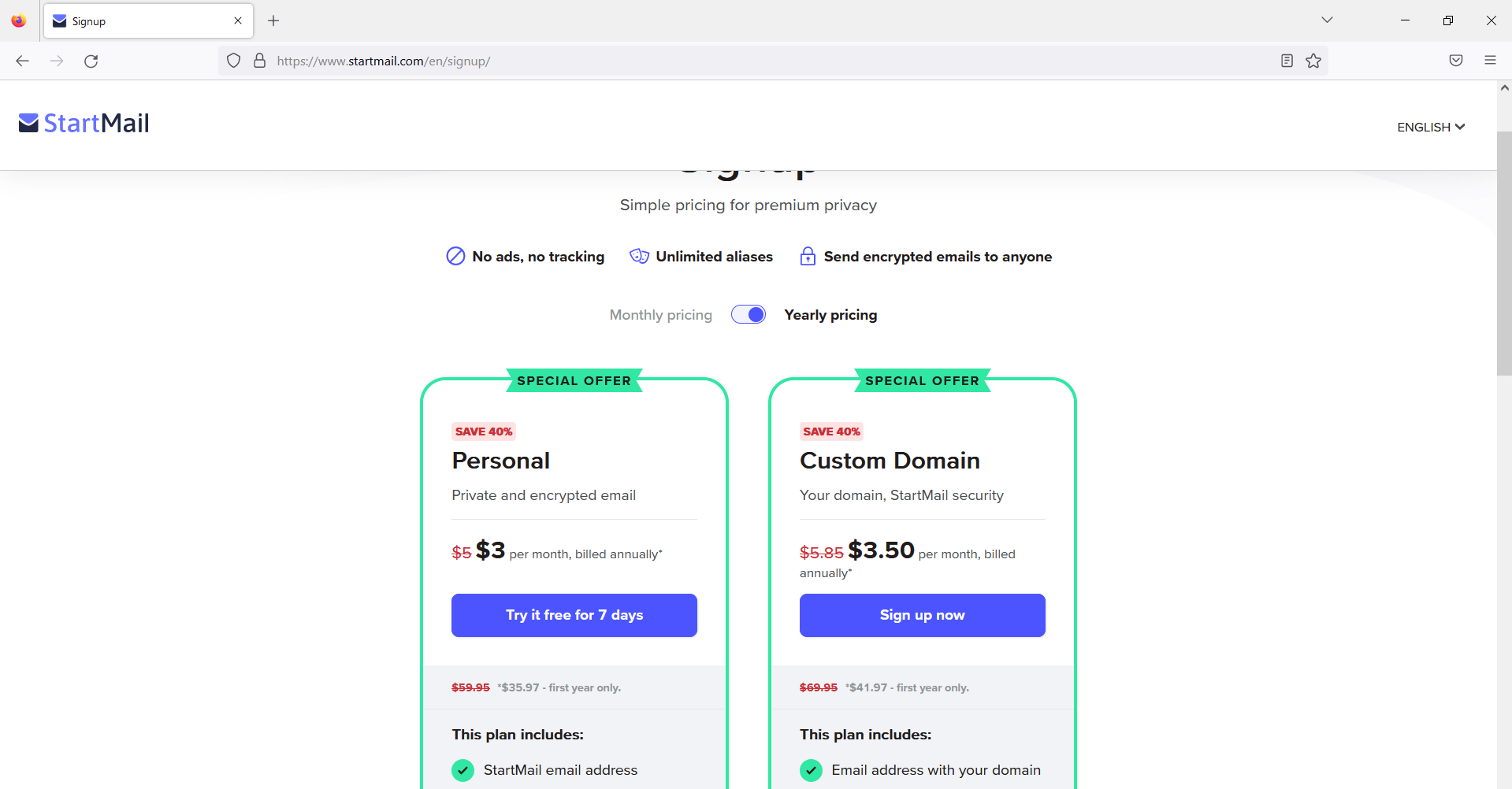Bookmark the page with the star icon
Viewport: 1512px width, 789px height.
pos(1313,61)
